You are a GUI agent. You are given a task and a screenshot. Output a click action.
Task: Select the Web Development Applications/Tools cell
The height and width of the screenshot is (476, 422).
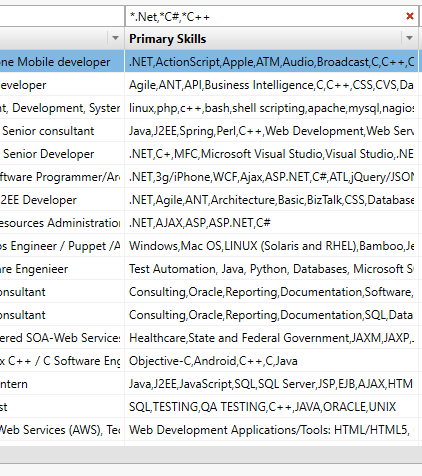click(x=271, y=430)
